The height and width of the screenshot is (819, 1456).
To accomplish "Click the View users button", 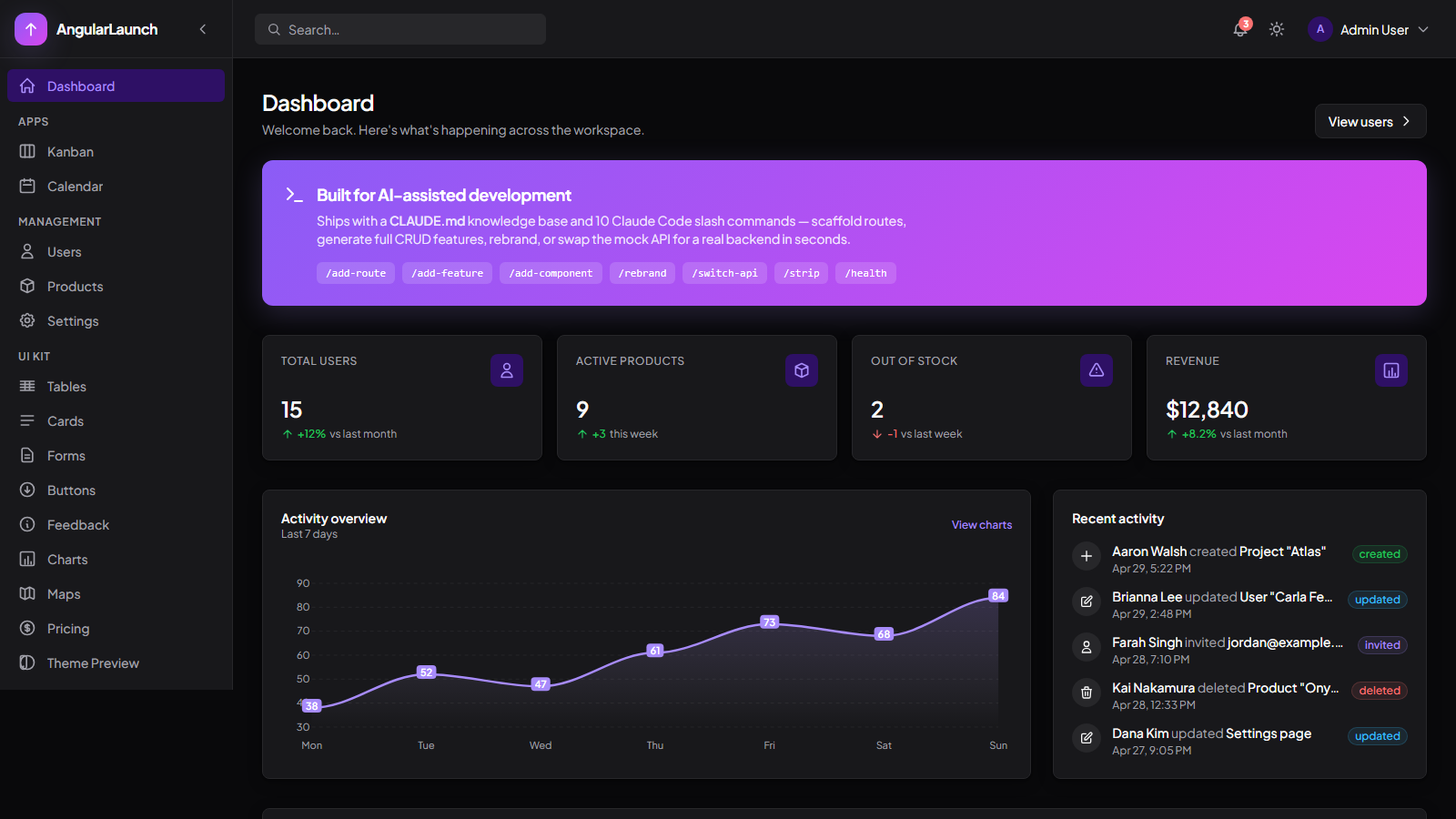I will pyautogui.click(x=1370, y=121).
